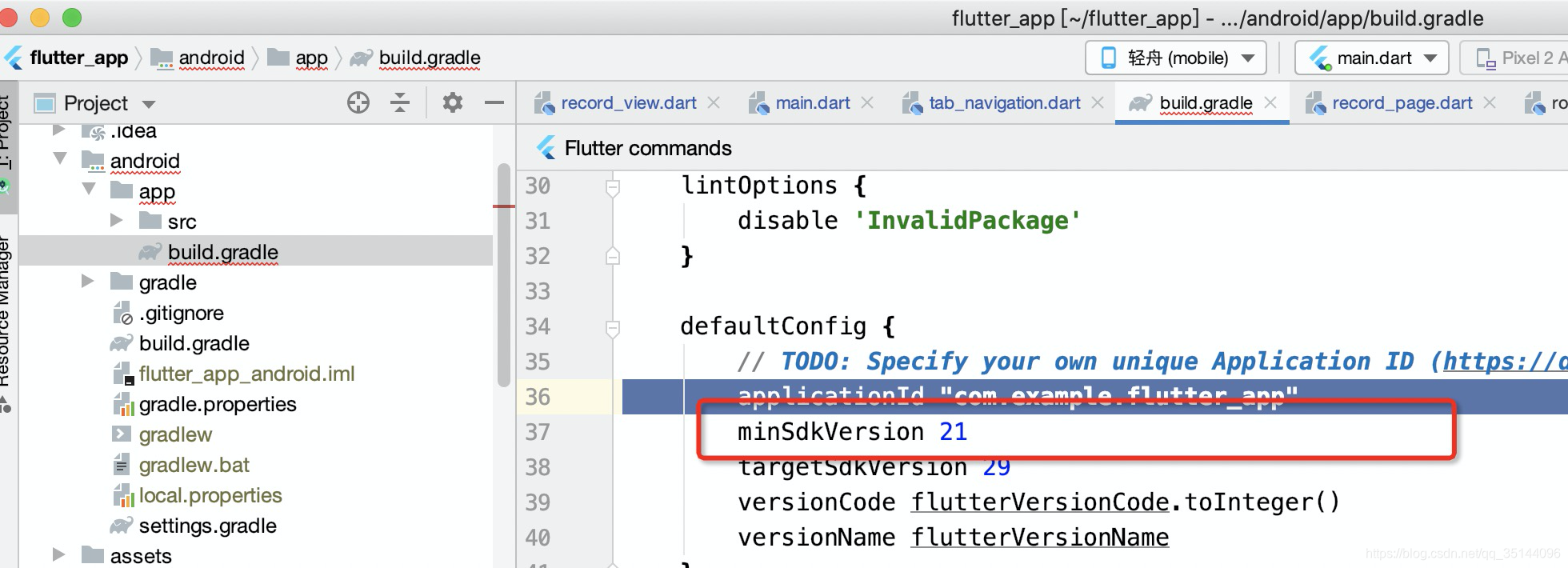Image resolution: width=1568 pixels, height=568 pixels.
Task: Click flutter_app in the breadcrumb bar
Action: 78,58
